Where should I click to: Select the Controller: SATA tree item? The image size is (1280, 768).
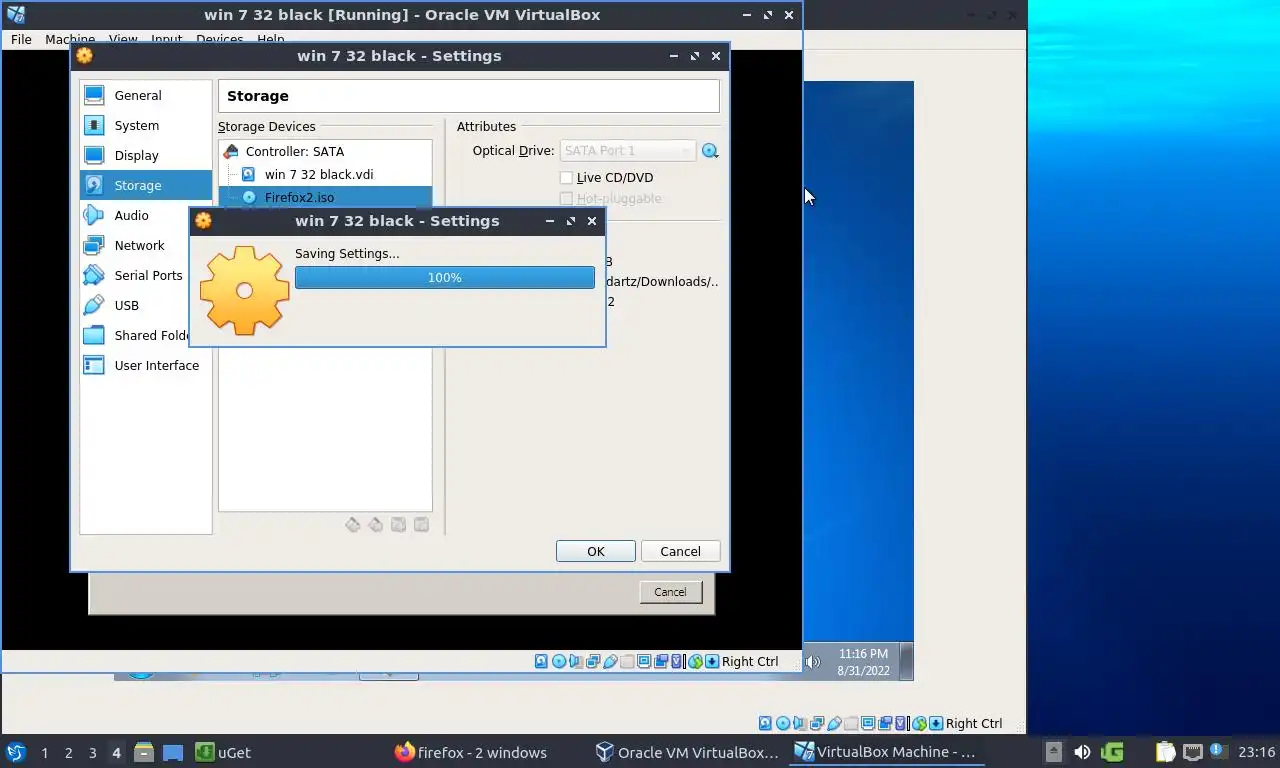click(325, 151)
